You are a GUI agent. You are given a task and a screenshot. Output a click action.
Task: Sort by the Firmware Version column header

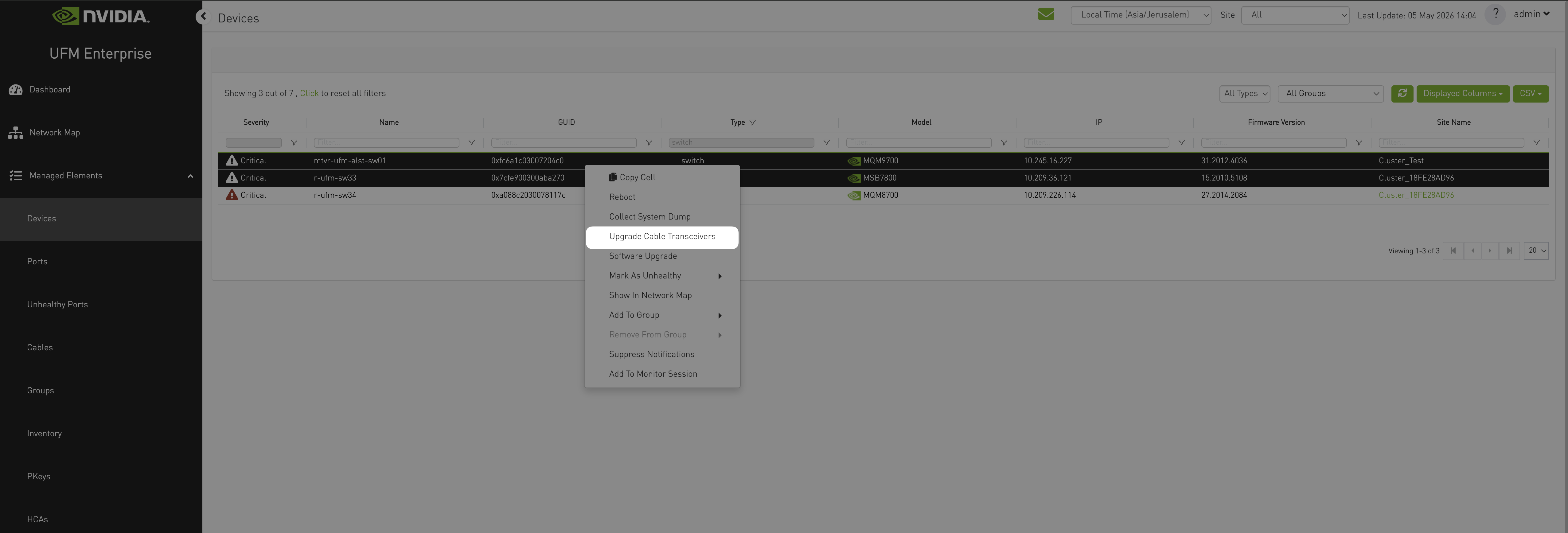pos(1276,122)
